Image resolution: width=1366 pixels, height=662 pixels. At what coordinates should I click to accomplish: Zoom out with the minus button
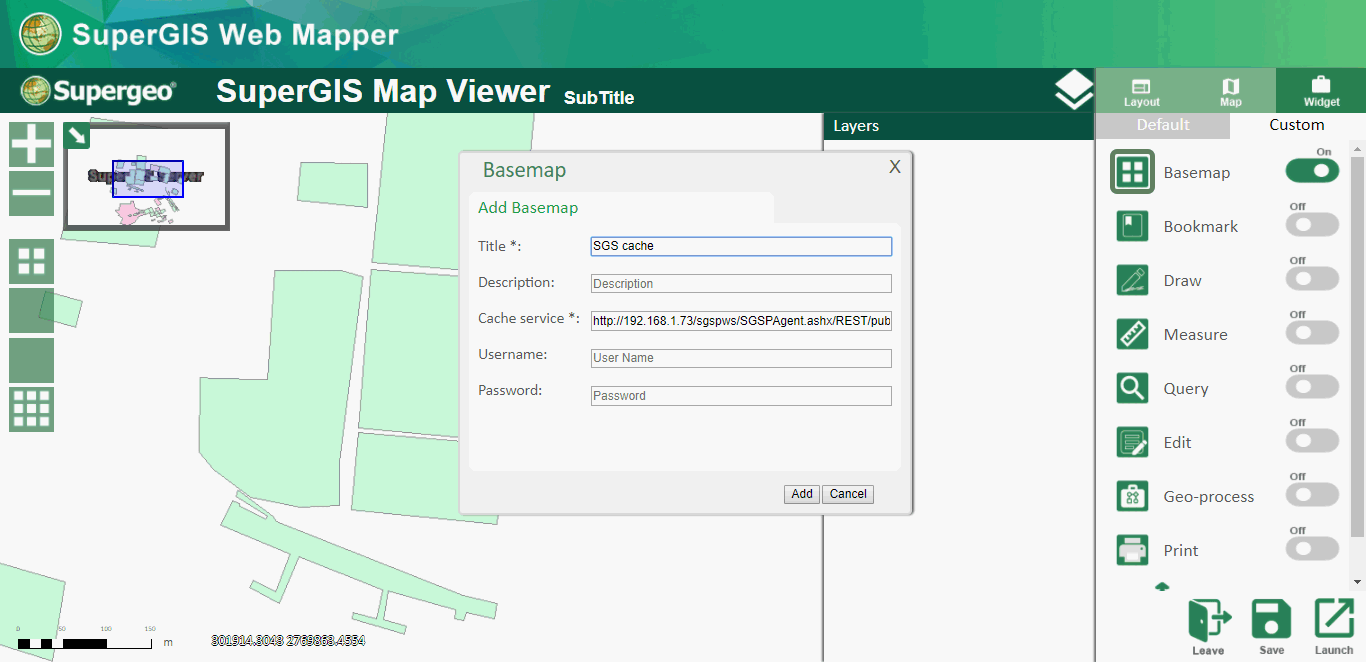tap(32, 193)
